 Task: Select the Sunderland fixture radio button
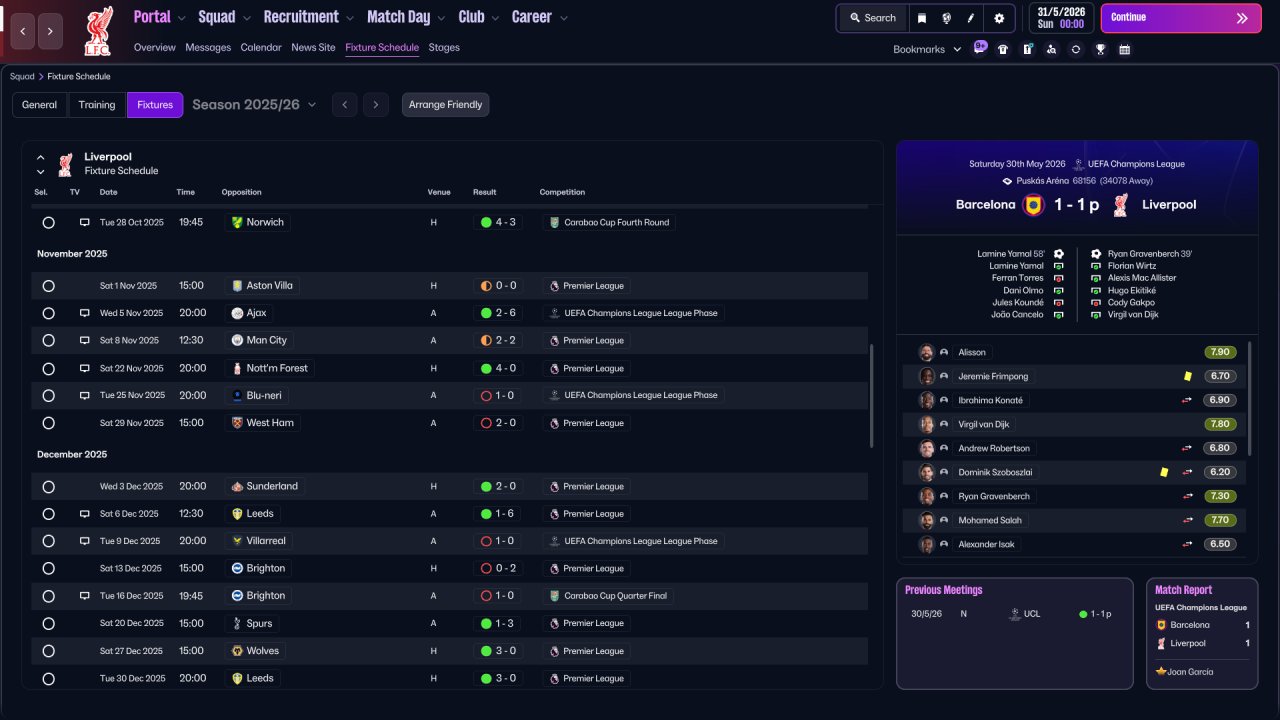coord(48,486)
